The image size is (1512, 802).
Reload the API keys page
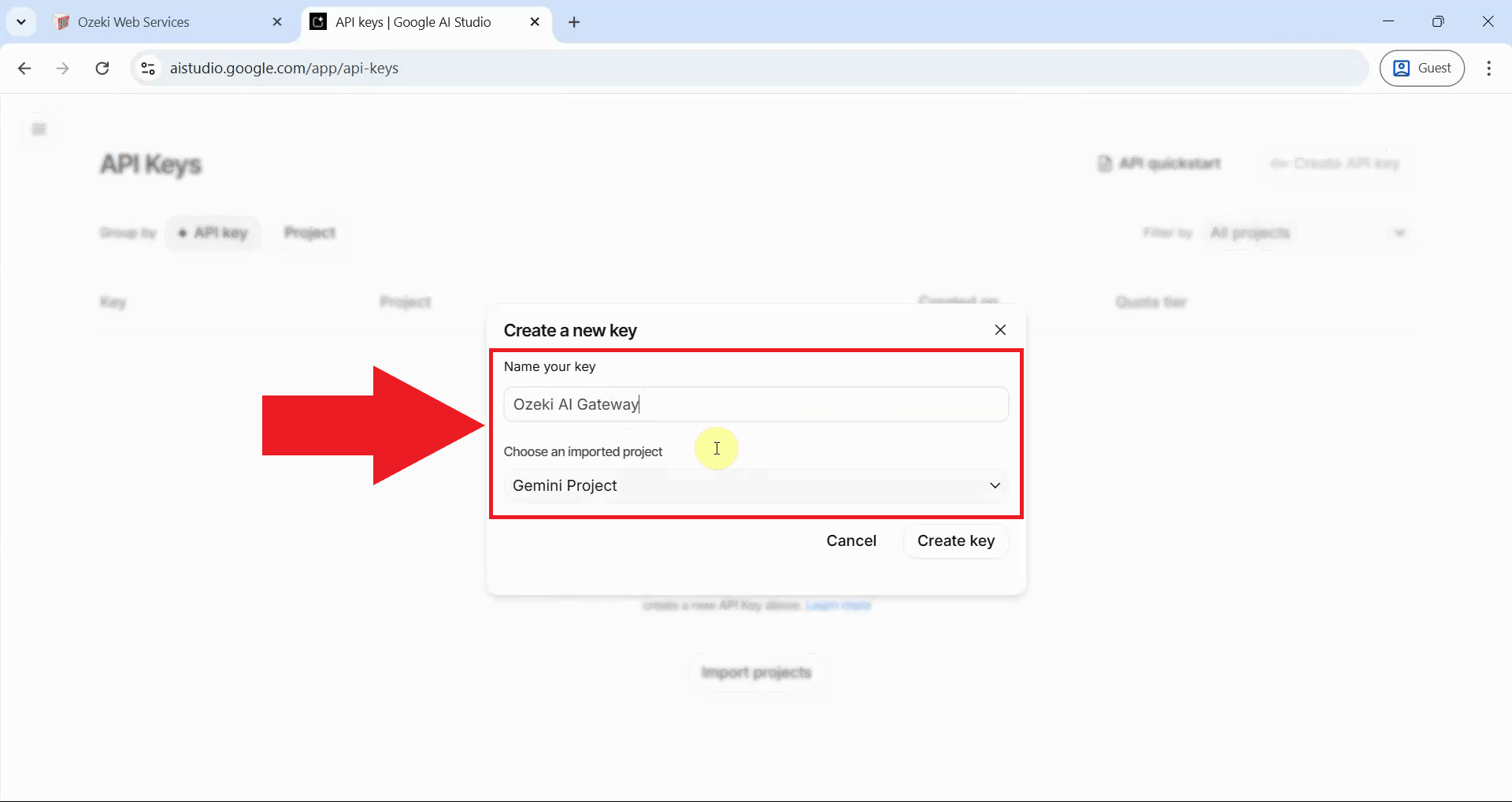pyautogui.click(x=102, y=68)
